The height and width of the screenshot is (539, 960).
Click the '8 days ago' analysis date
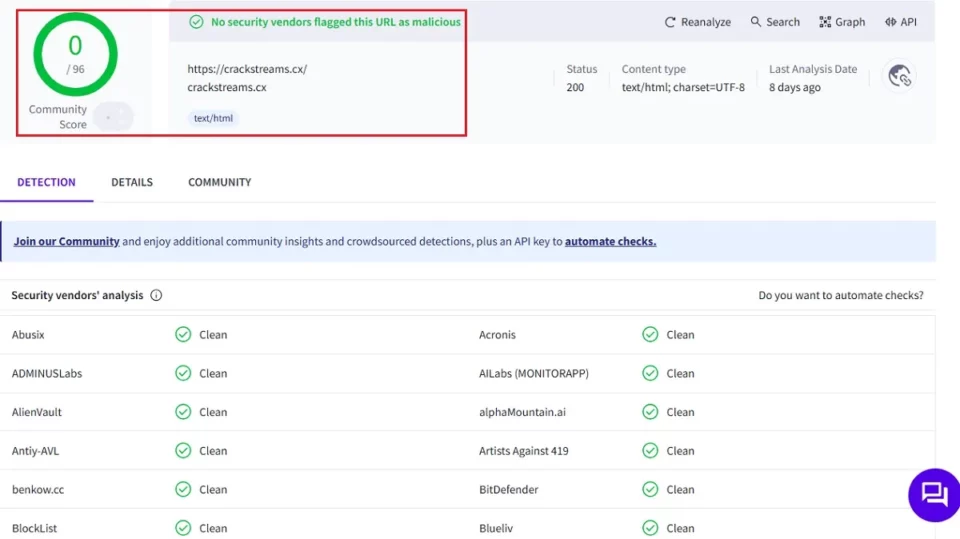pos(795,88)
